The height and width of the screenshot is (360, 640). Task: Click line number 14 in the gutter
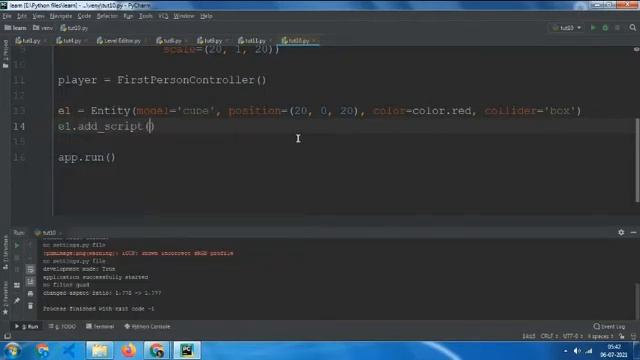[19, 126]
